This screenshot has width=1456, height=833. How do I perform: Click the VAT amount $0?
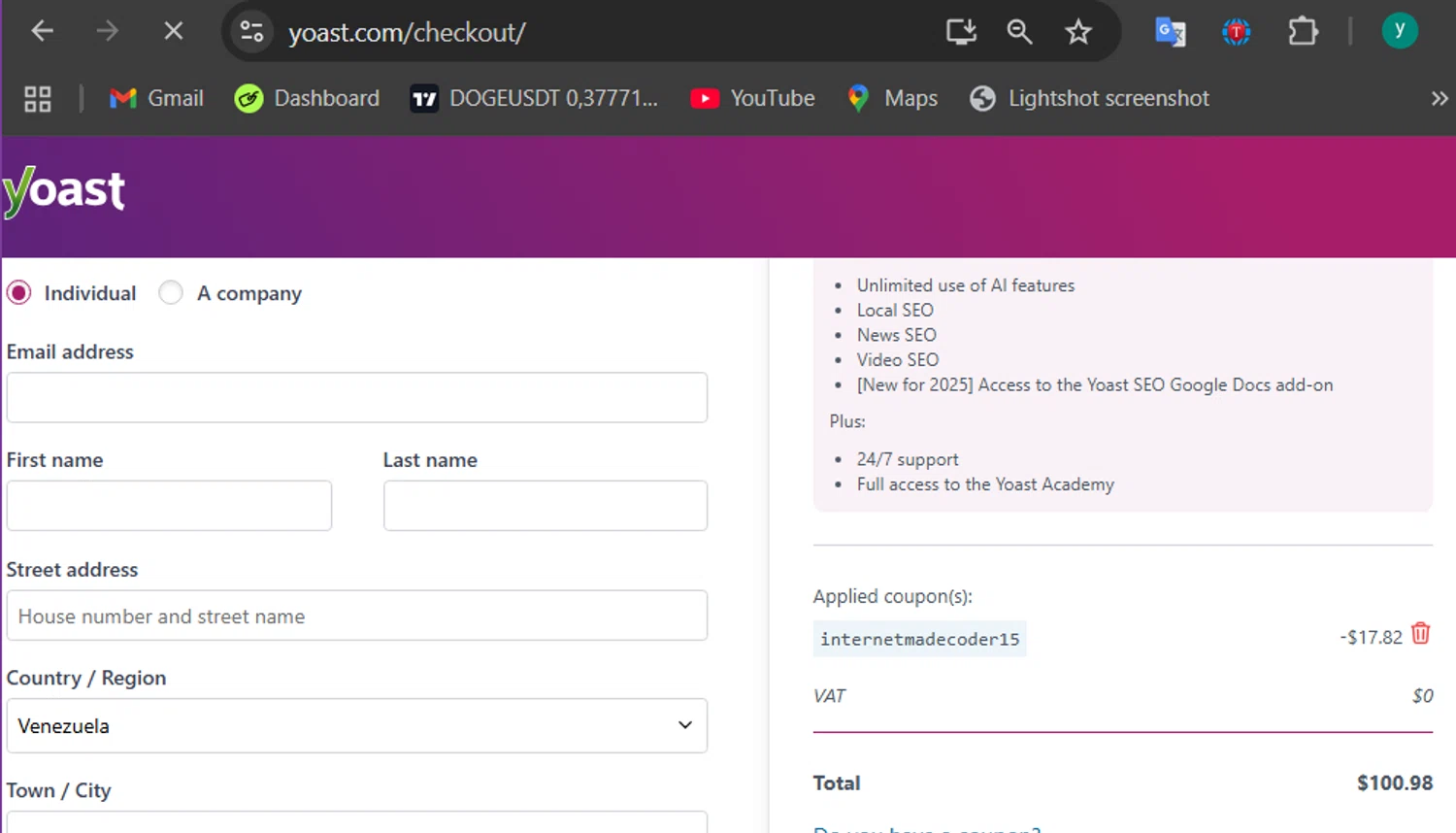click(1422, 696)
